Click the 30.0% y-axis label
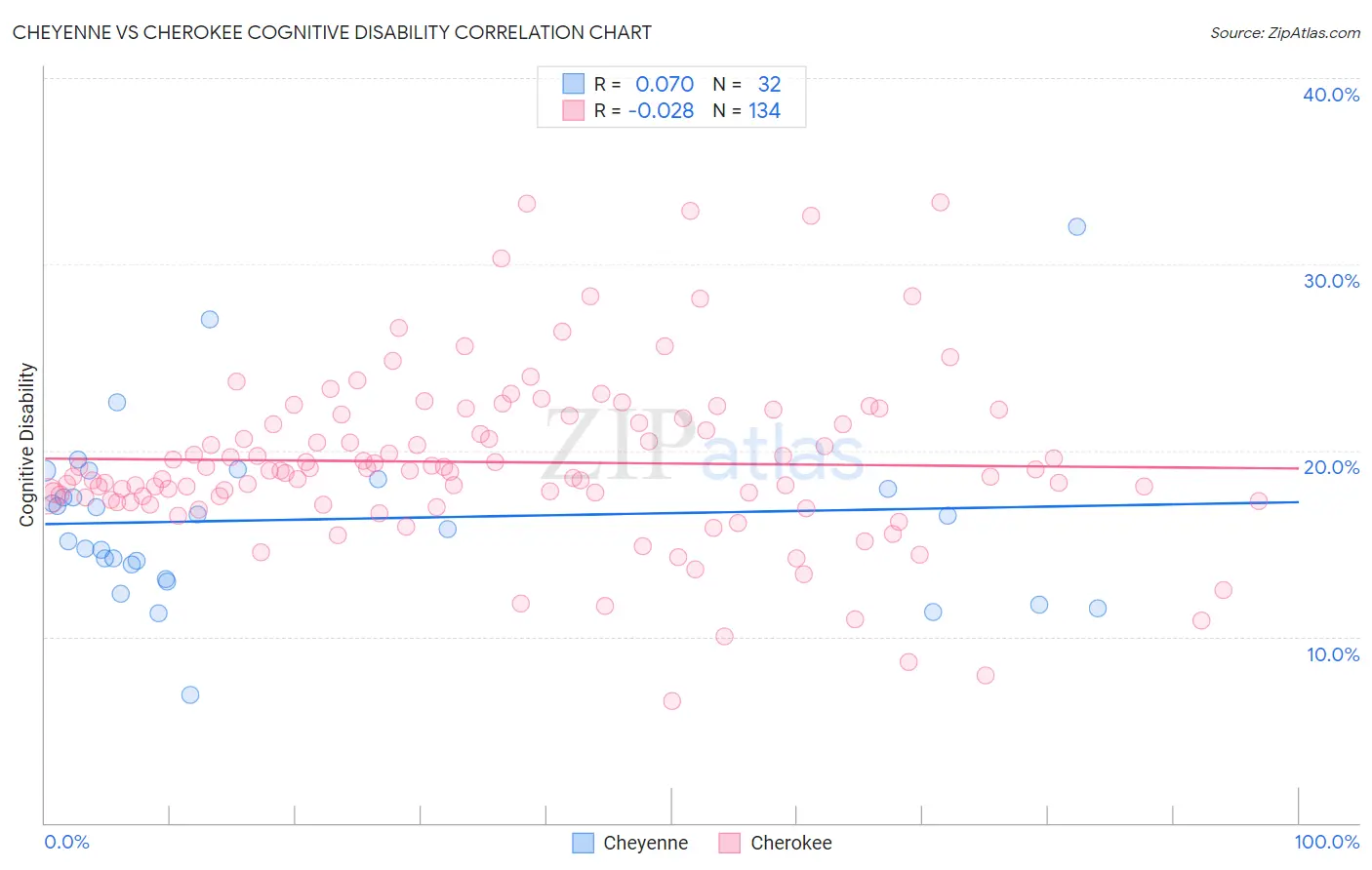 [1331, 281]
